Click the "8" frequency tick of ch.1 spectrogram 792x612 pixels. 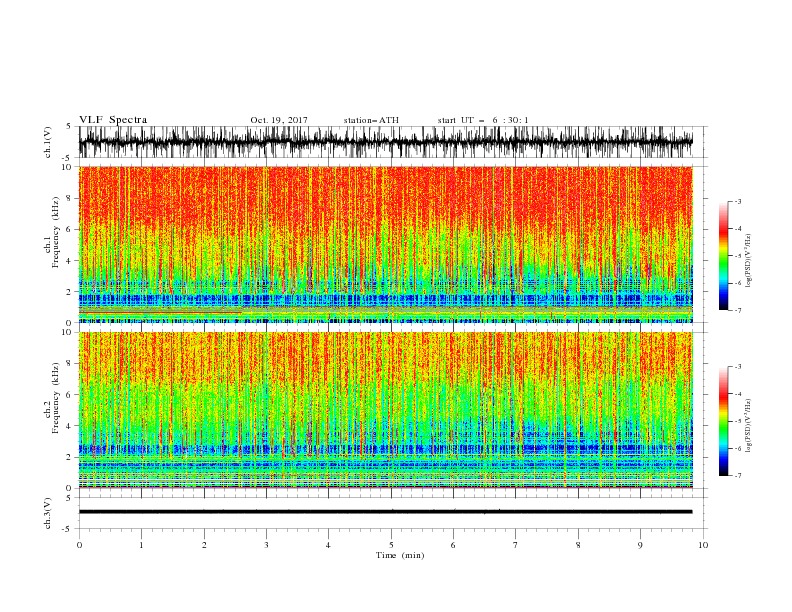[69, 198]
